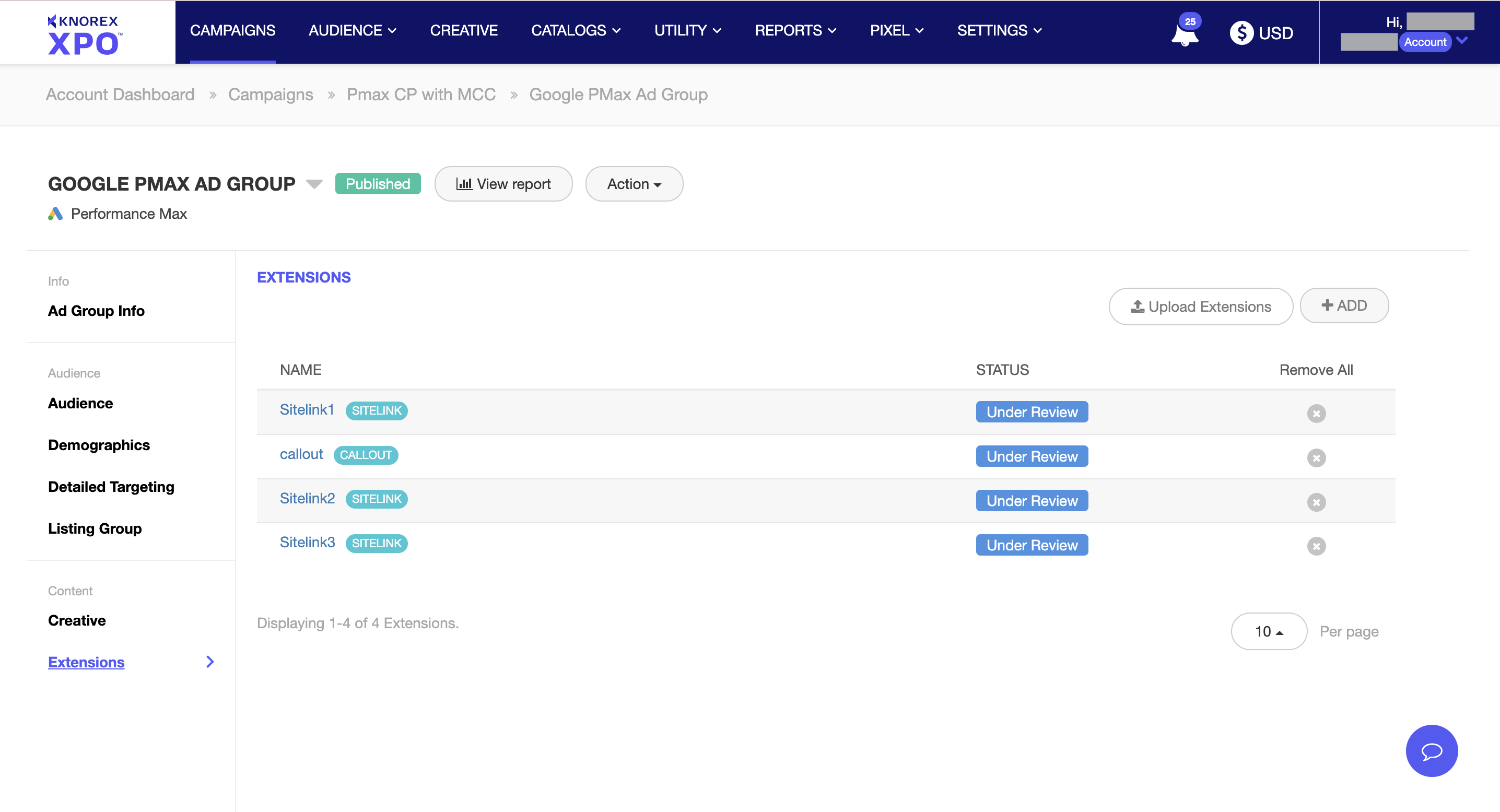
Task: Click the Upload Extensions button
Action: click(x=1200, y=306)
